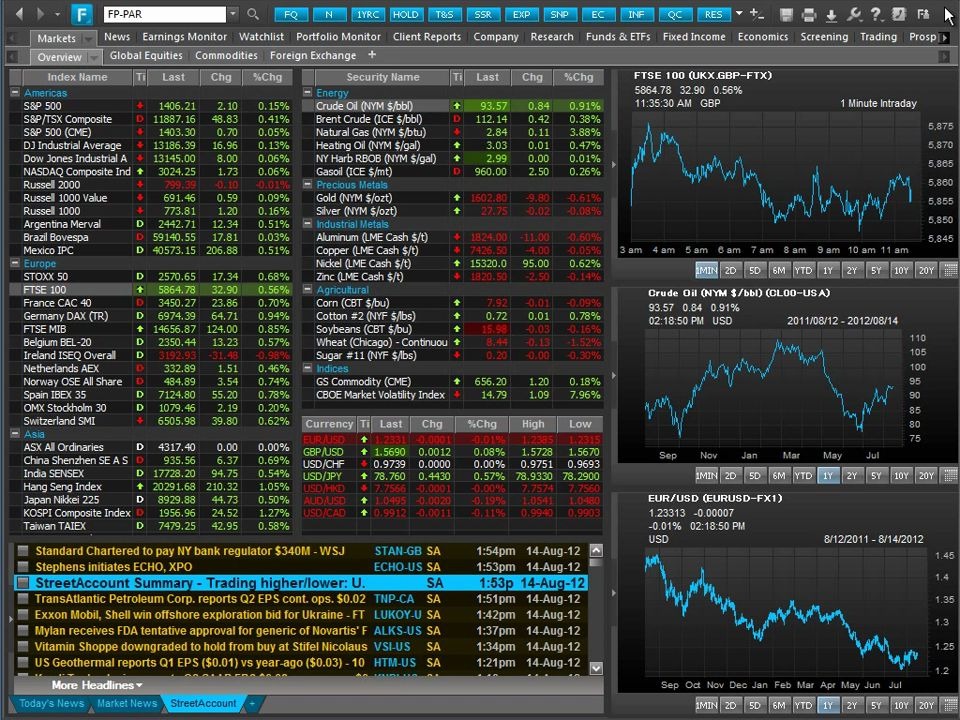
Task: Sort by the Security Name column header
Action: coord(383,77)
